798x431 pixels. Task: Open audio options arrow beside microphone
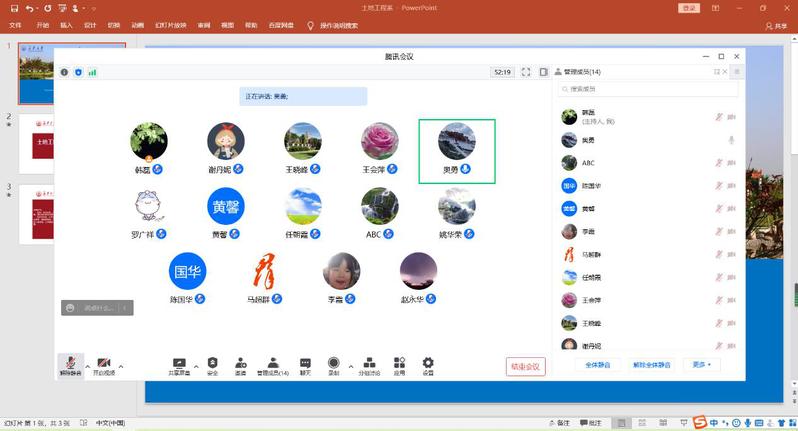click(88, 366)
